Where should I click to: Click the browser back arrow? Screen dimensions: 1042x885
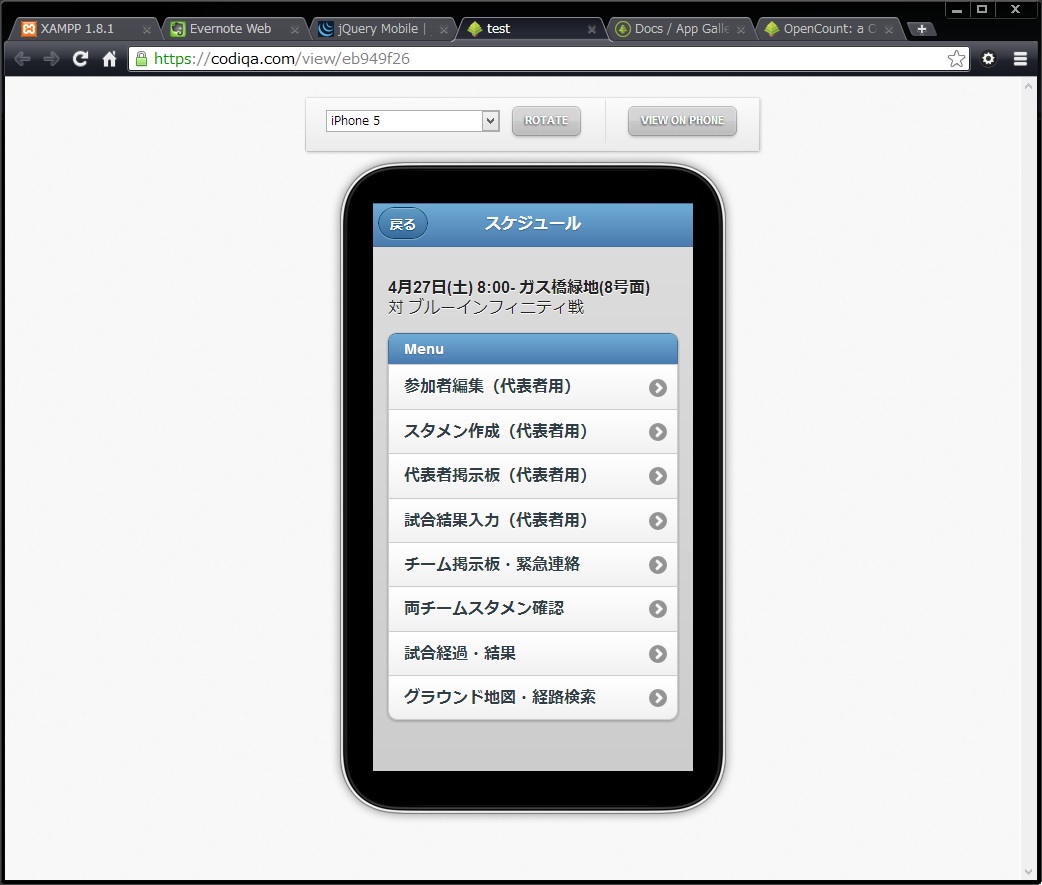[x=22, y=59]
